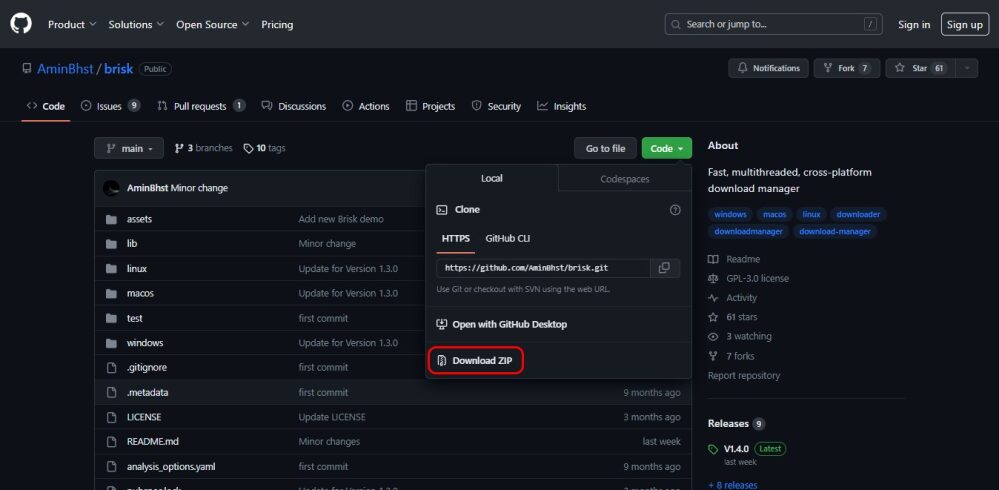
Task: Open the .metadata file
Action: [x=147, y=393]
